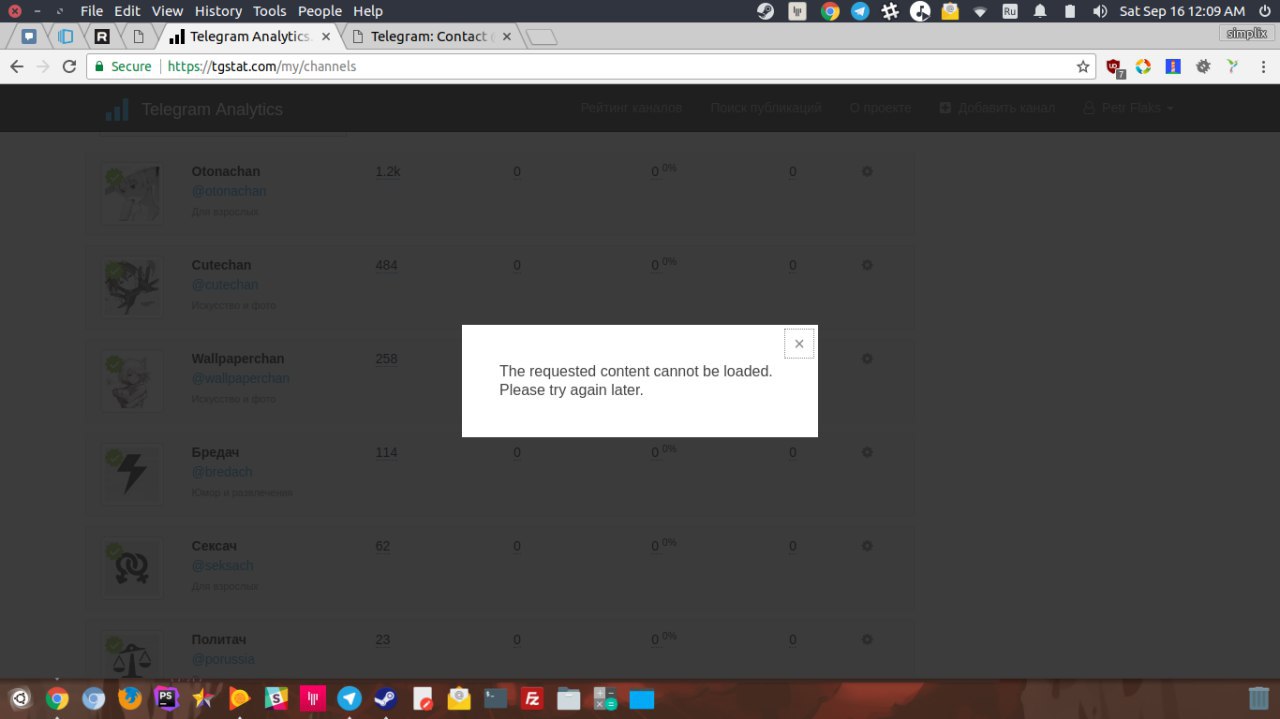Open the People menu

[320, 11]
